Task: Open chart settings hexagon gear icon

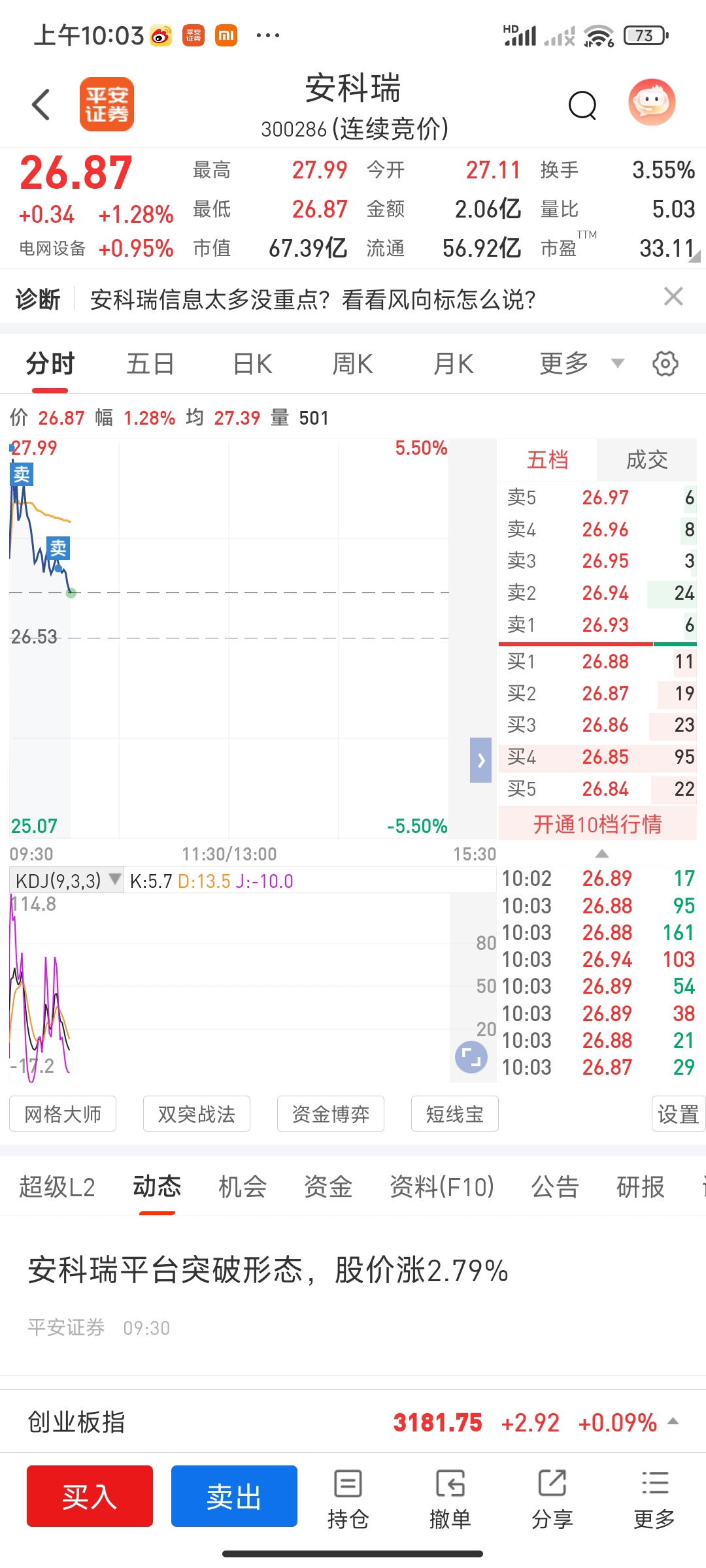Action: click(x=665, y=364)
